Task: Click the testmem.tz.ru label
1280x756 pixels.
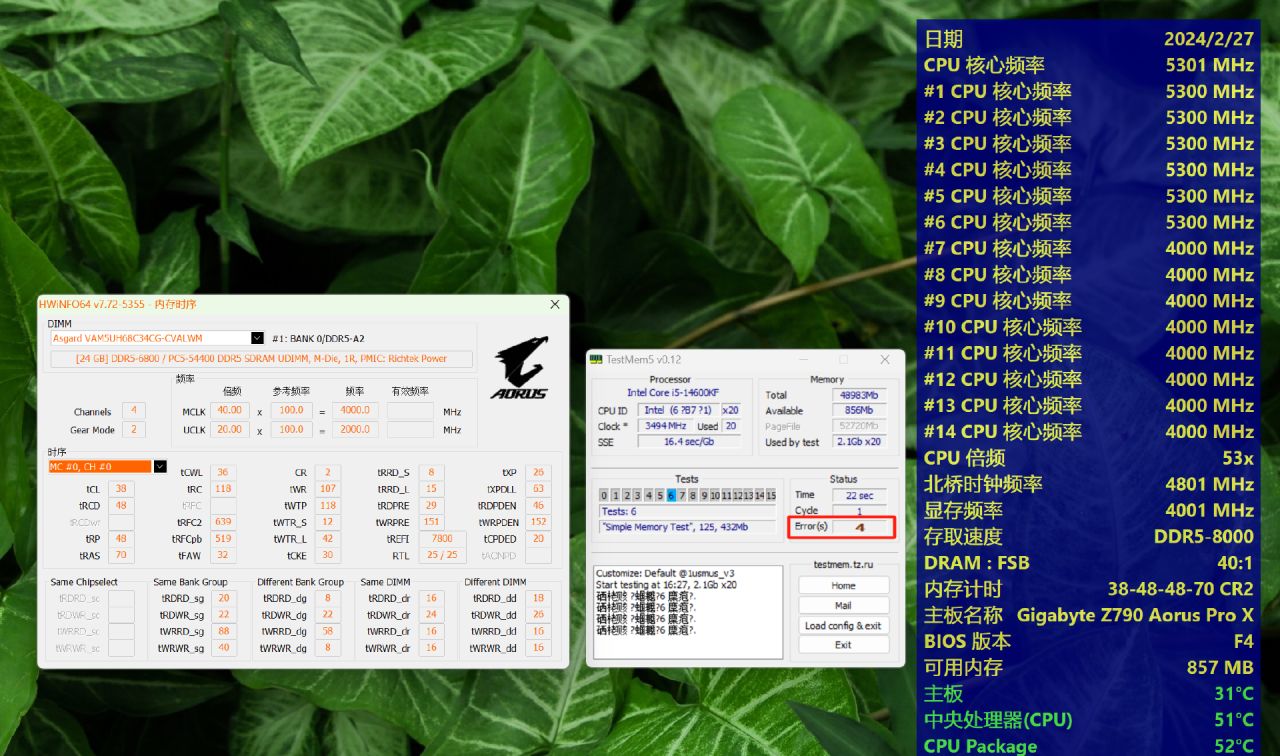Action: tap(843, 565)
